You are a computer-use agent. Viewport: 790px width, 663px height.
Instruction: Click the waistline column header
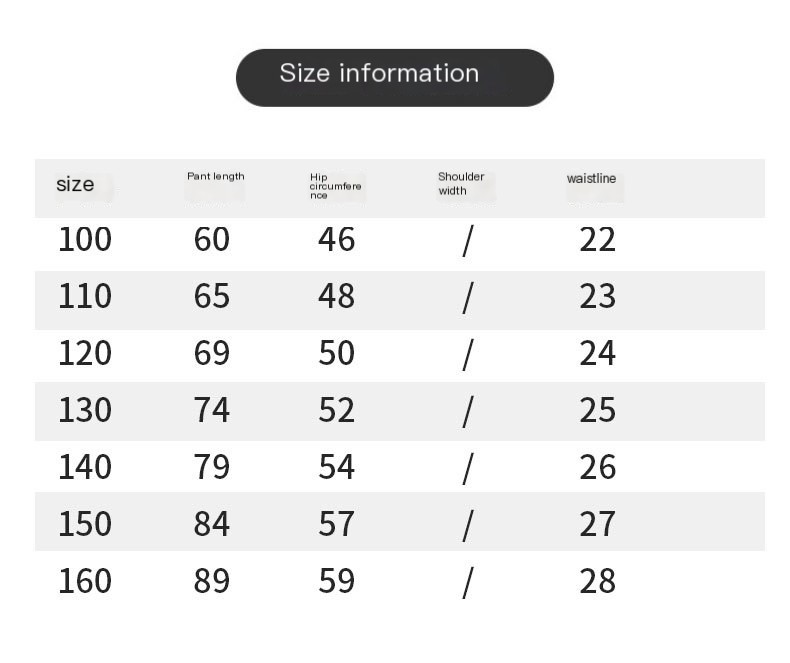click(x=591, y=178)
